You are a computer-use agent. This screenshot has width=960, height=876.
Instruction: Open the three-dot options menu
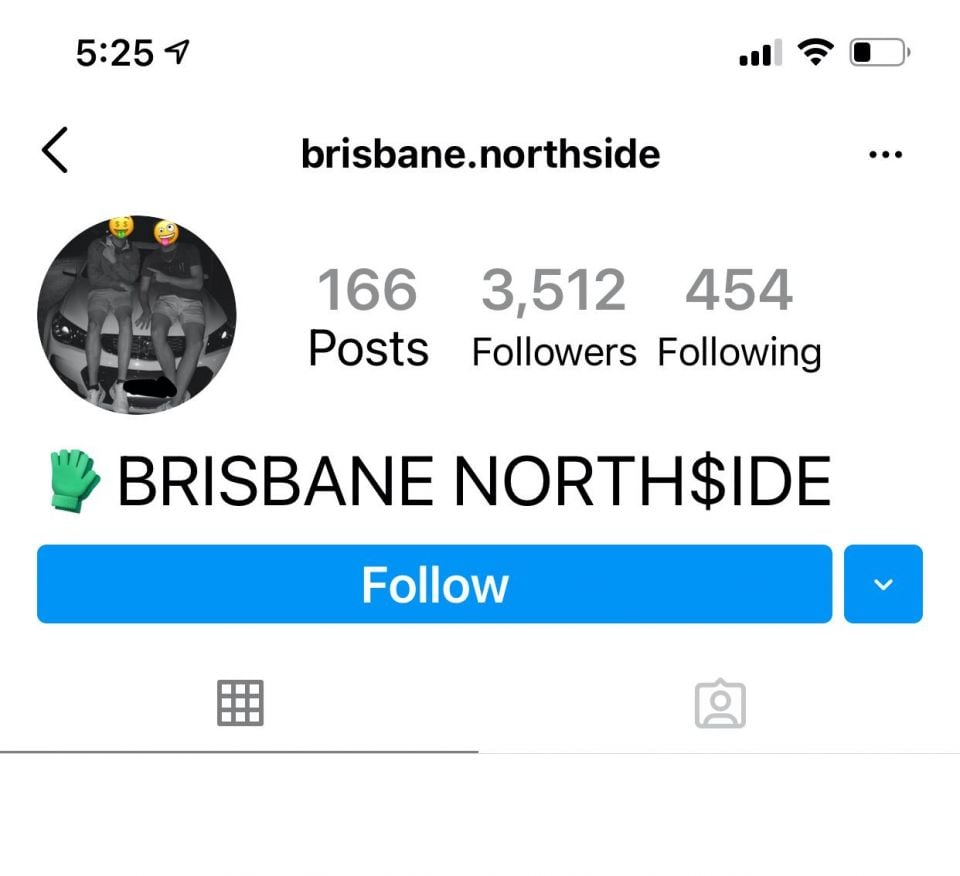point(885,154)
